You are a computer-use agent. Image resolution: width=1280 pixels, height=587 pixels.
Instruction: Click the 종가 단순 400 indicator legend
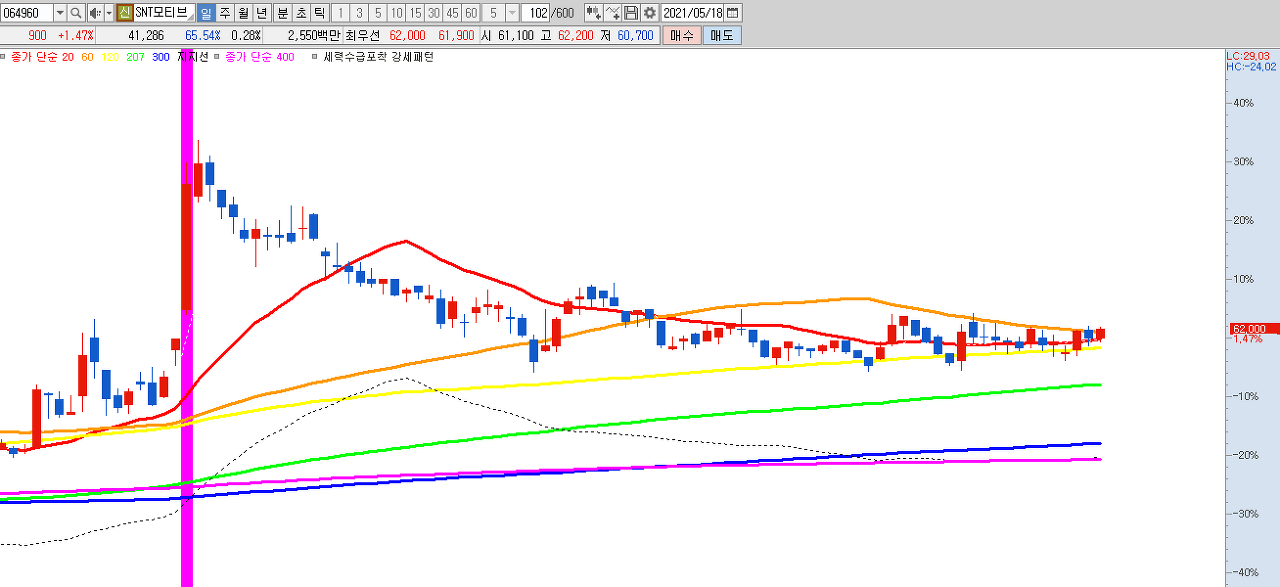coord(260,57)
